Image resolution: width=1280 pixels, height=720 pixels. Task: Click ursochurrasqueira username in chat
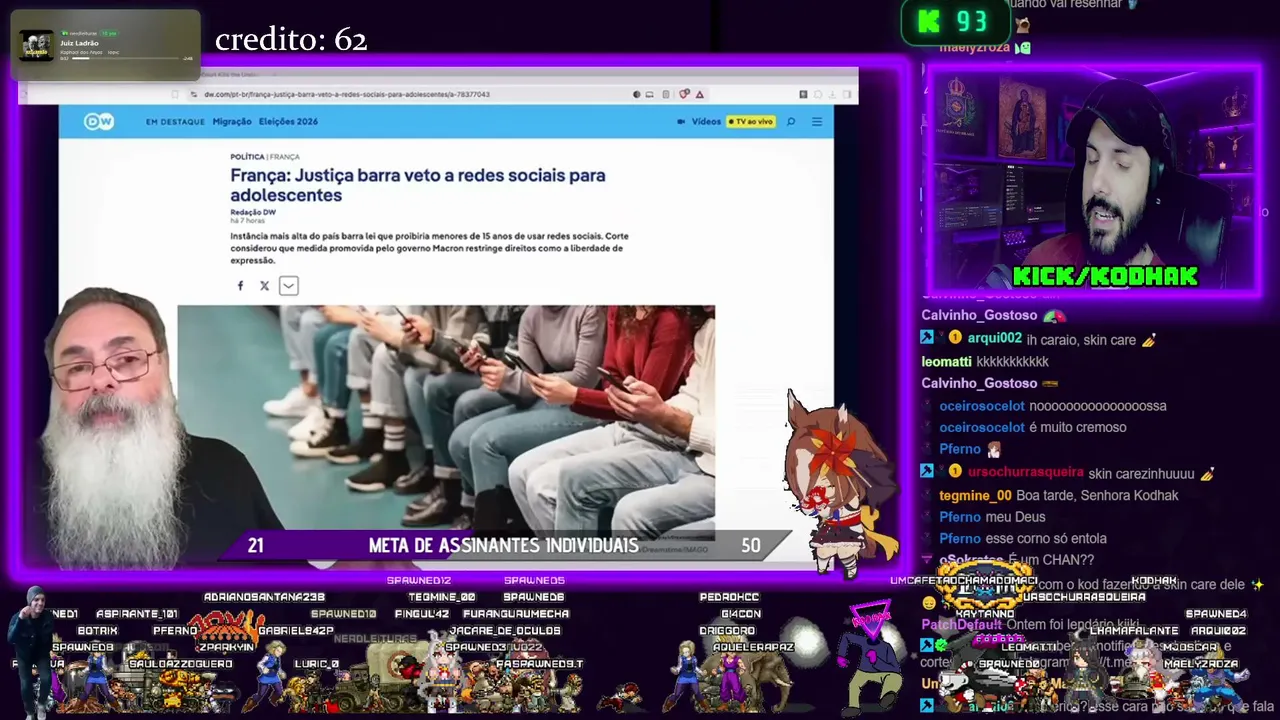pos(1026,472)
